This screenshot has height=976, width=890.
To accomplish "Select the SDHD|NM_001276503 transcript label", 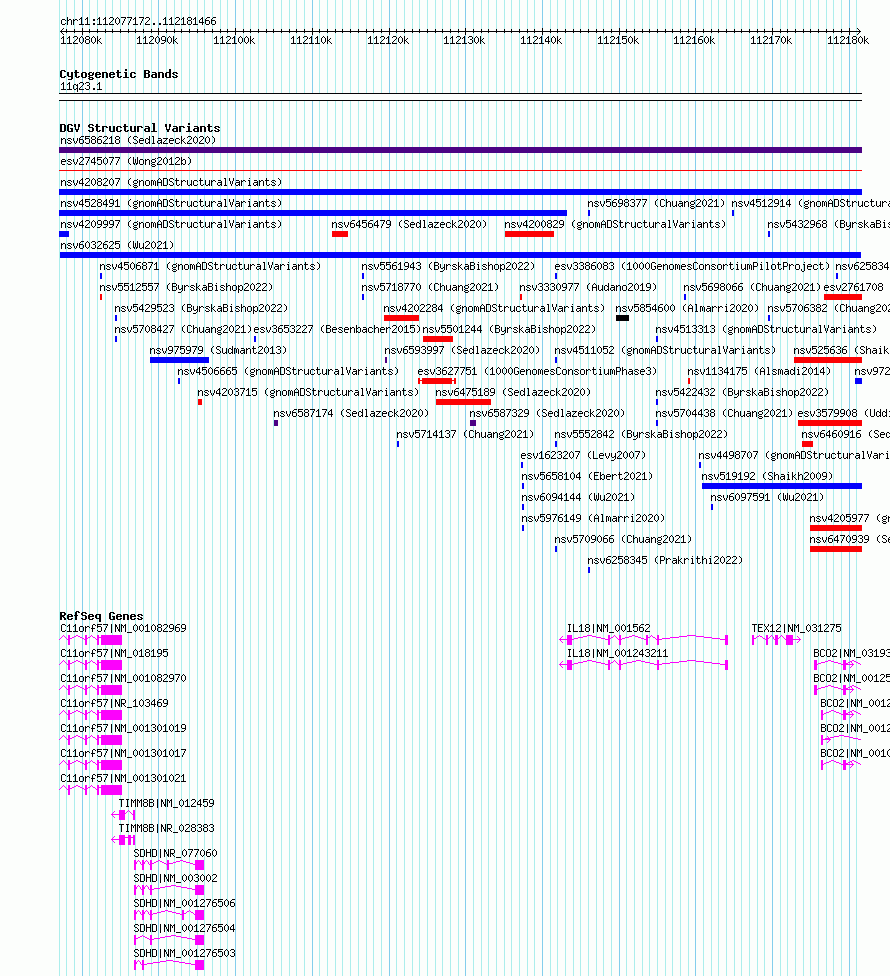I will pyautogui.click(x=185, y=953).
